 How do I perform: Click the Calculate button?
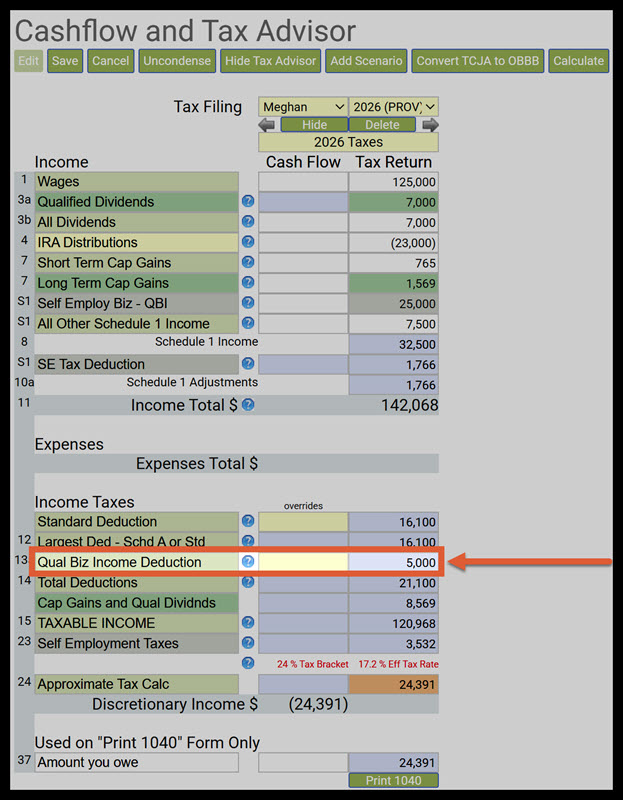(x=579, y=61)
